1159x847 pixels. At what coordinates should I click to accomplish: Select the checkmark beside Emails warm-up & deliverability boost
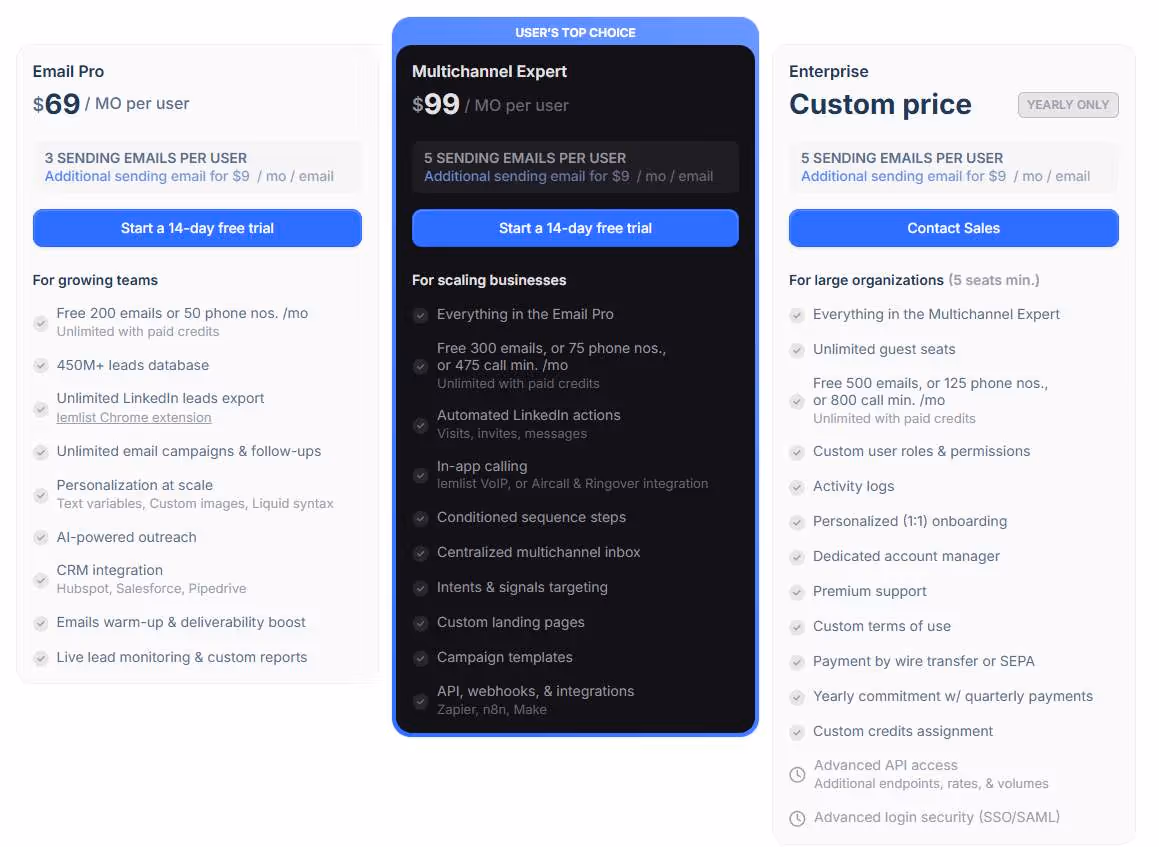[x=40, y=622]
